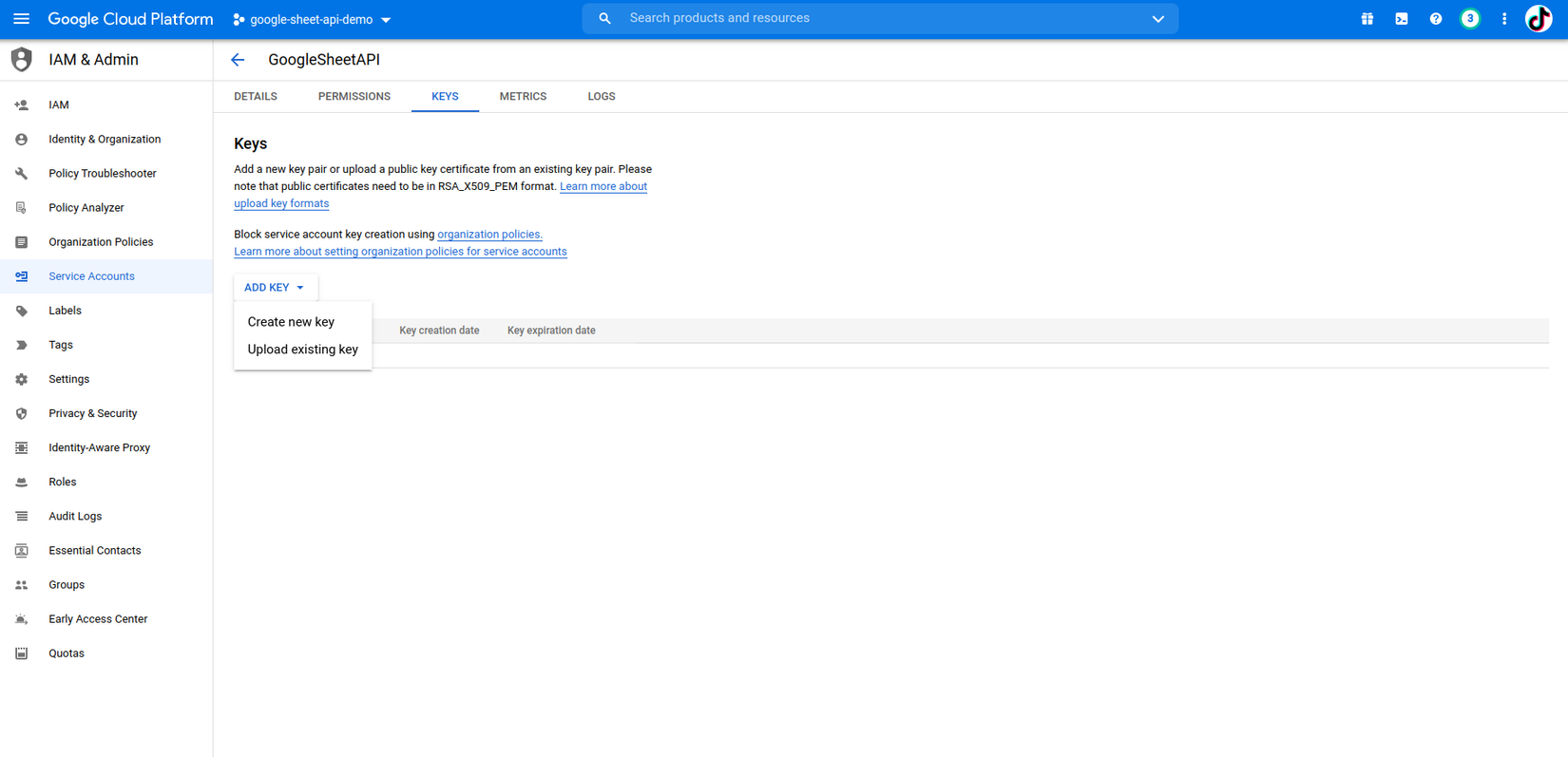Switch to the LOGS tab

[x=602, y=97]
